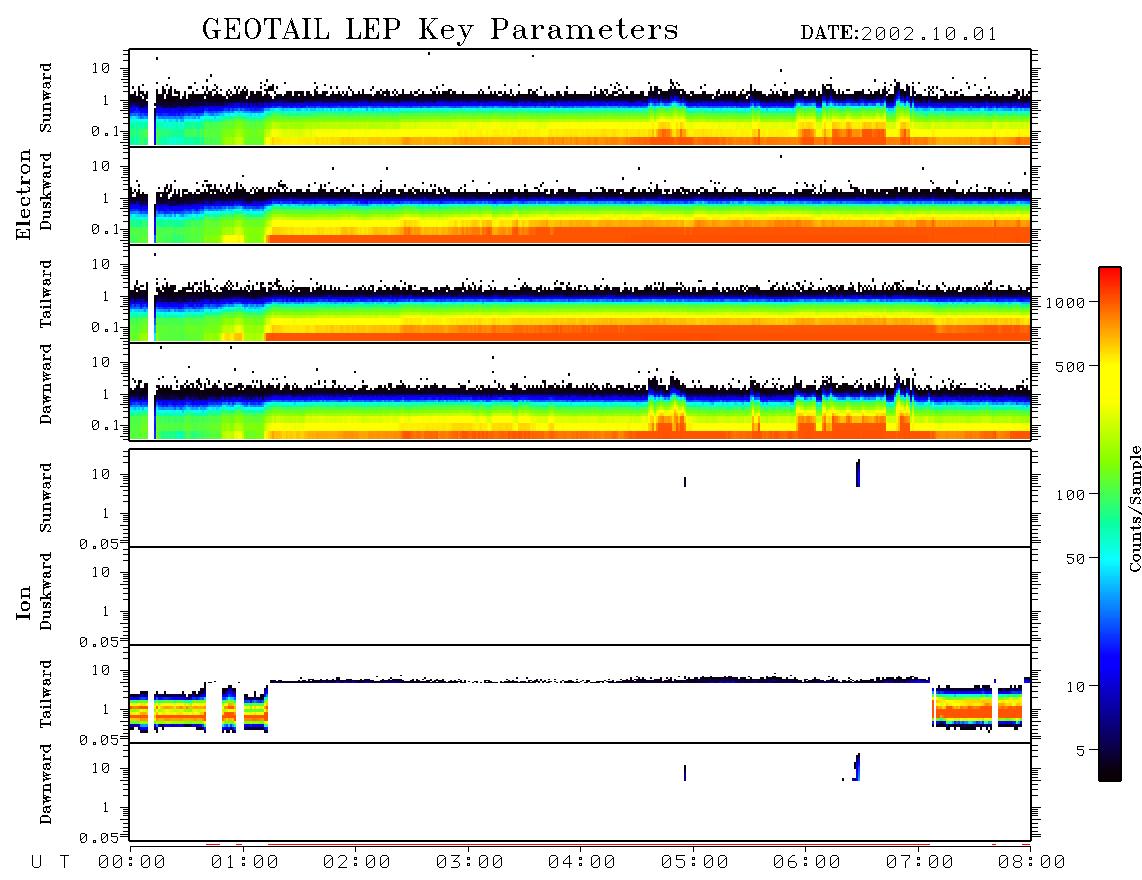Click the Electron Dawnward spectrogram panel
This screenshot has width=1142, height=880.
[580, 391]
